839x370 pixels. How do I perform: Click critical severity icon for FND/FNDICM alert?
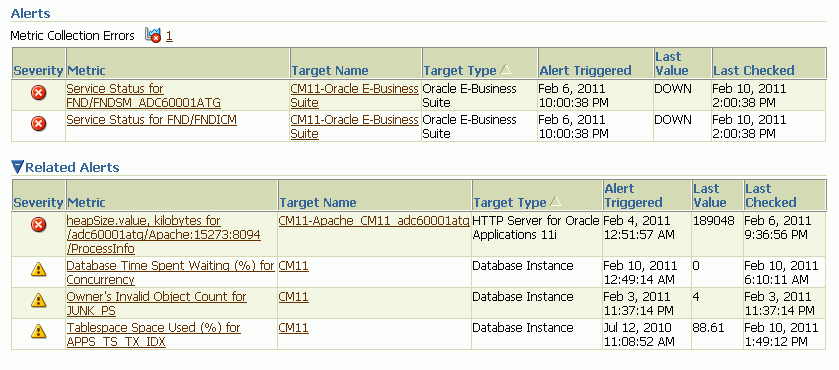point(38,124)
